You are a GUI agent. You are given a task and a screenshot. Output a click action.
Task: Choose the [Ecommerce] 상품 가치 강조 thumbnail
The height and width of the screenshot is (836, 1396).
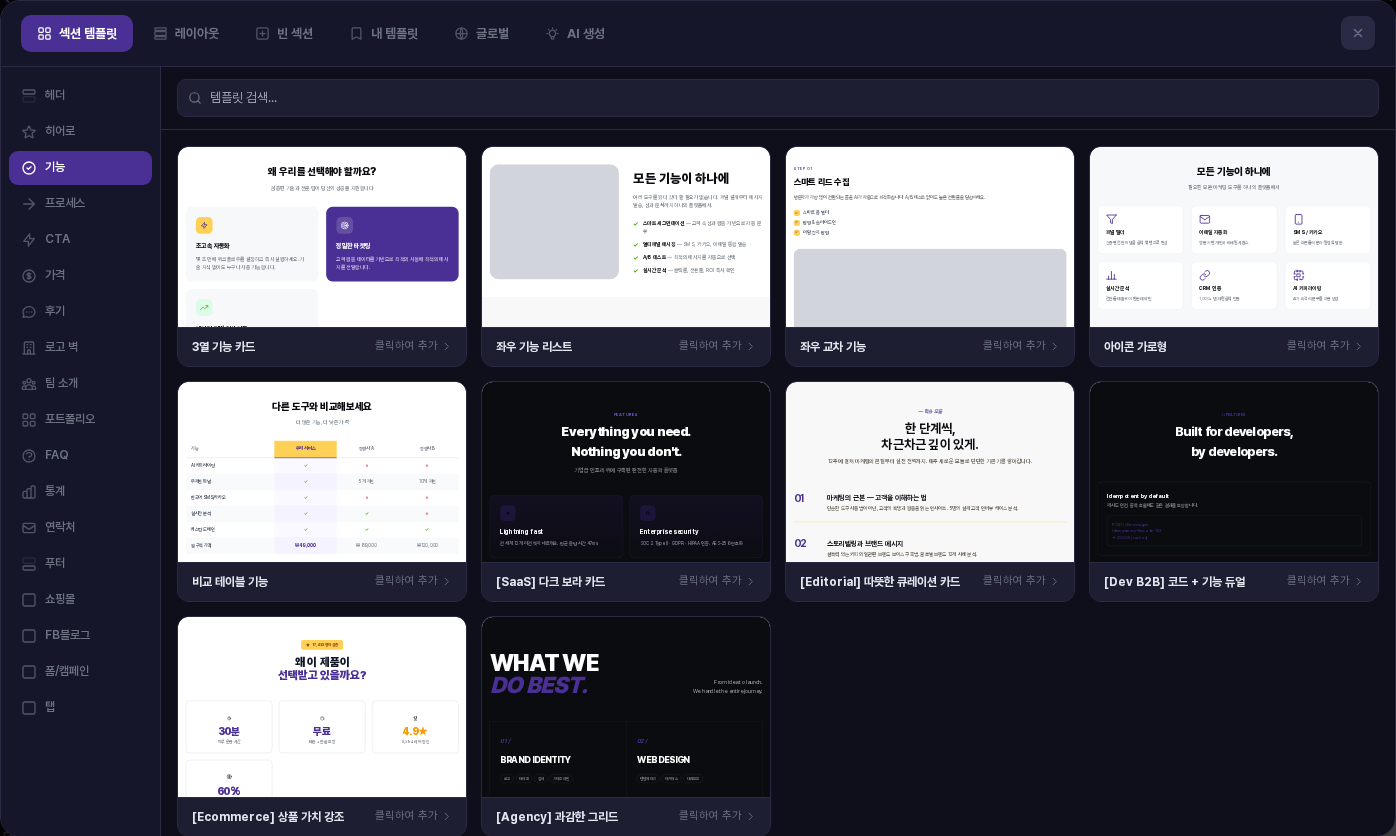(322, 707)
